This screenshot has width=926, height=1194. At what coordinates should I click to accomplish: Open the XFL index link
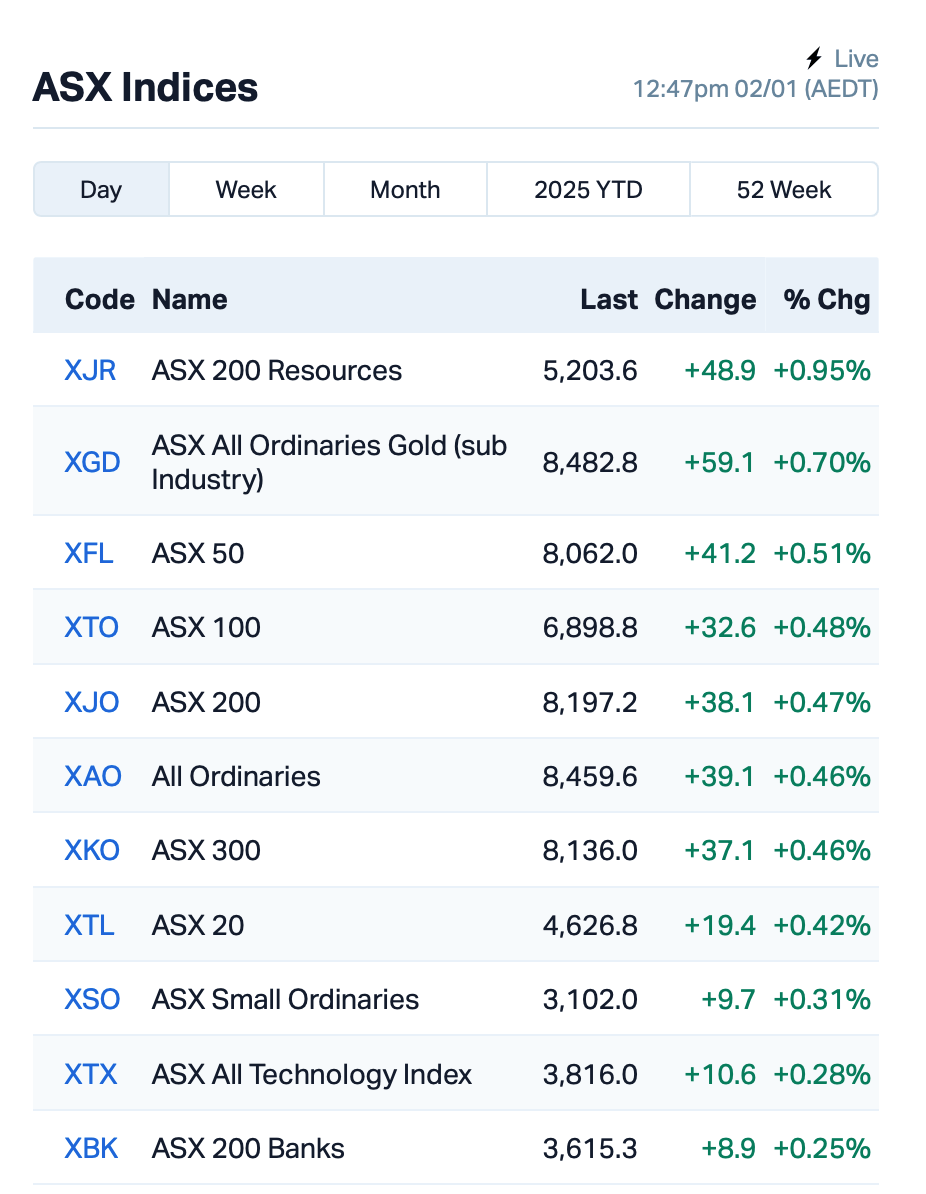coord(88,553)
